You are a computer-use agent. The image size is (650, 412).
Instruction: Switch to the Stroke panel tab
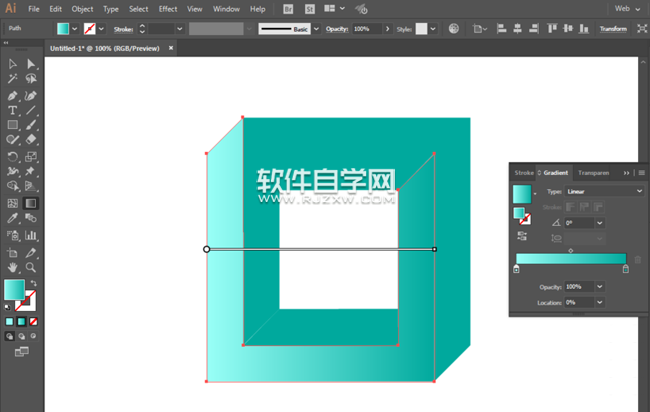pos(524,173)
